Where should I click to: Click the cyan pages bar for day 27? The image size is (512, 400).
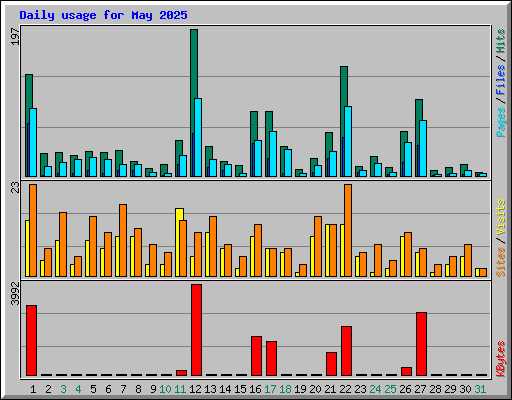click(x=423, y=148)
